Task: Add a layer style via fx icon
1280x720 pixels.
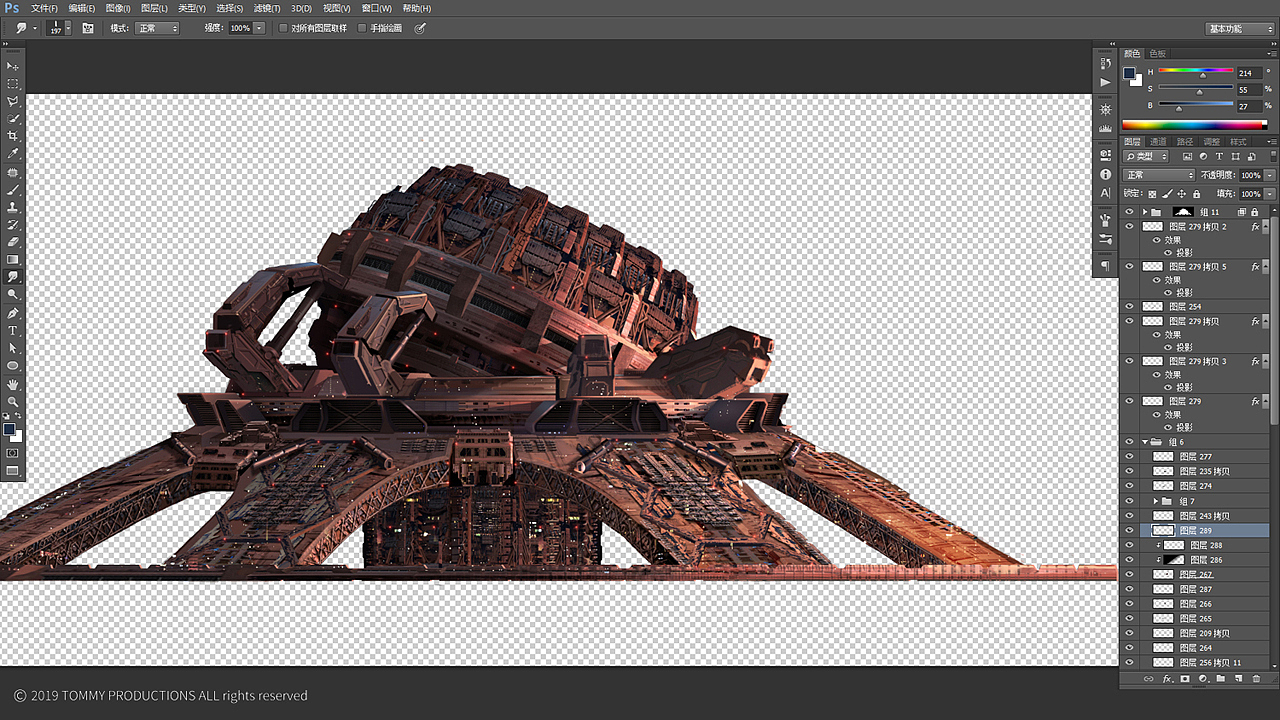Action: click(x=1166, y=679)
